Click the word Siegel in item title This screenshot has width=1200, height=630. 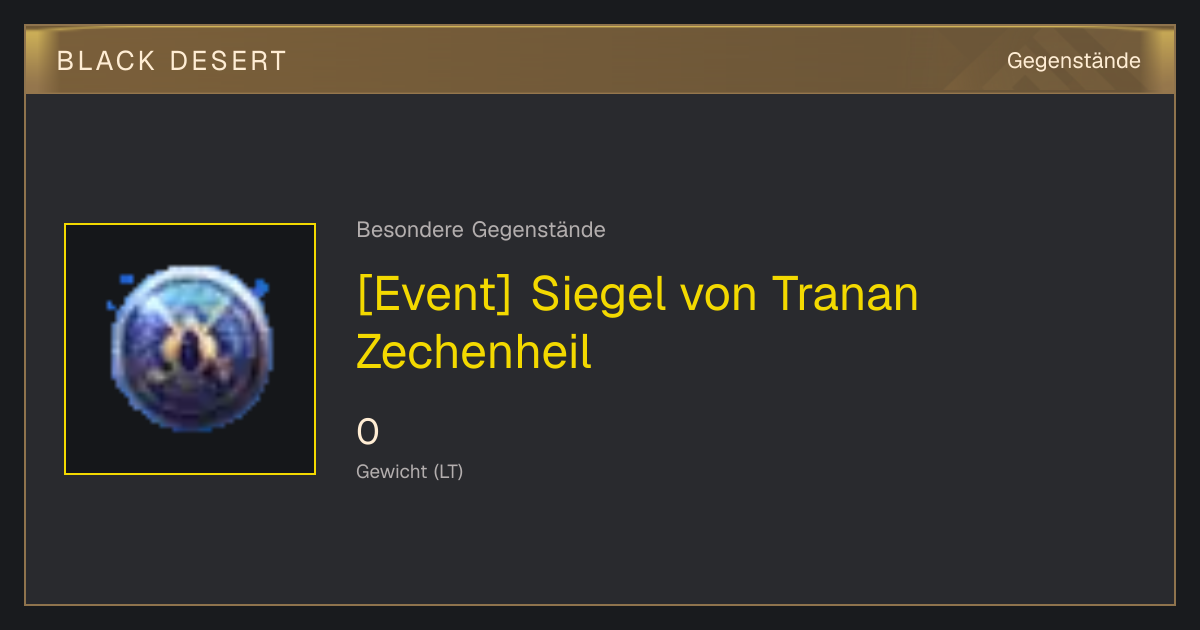point(598,294)
